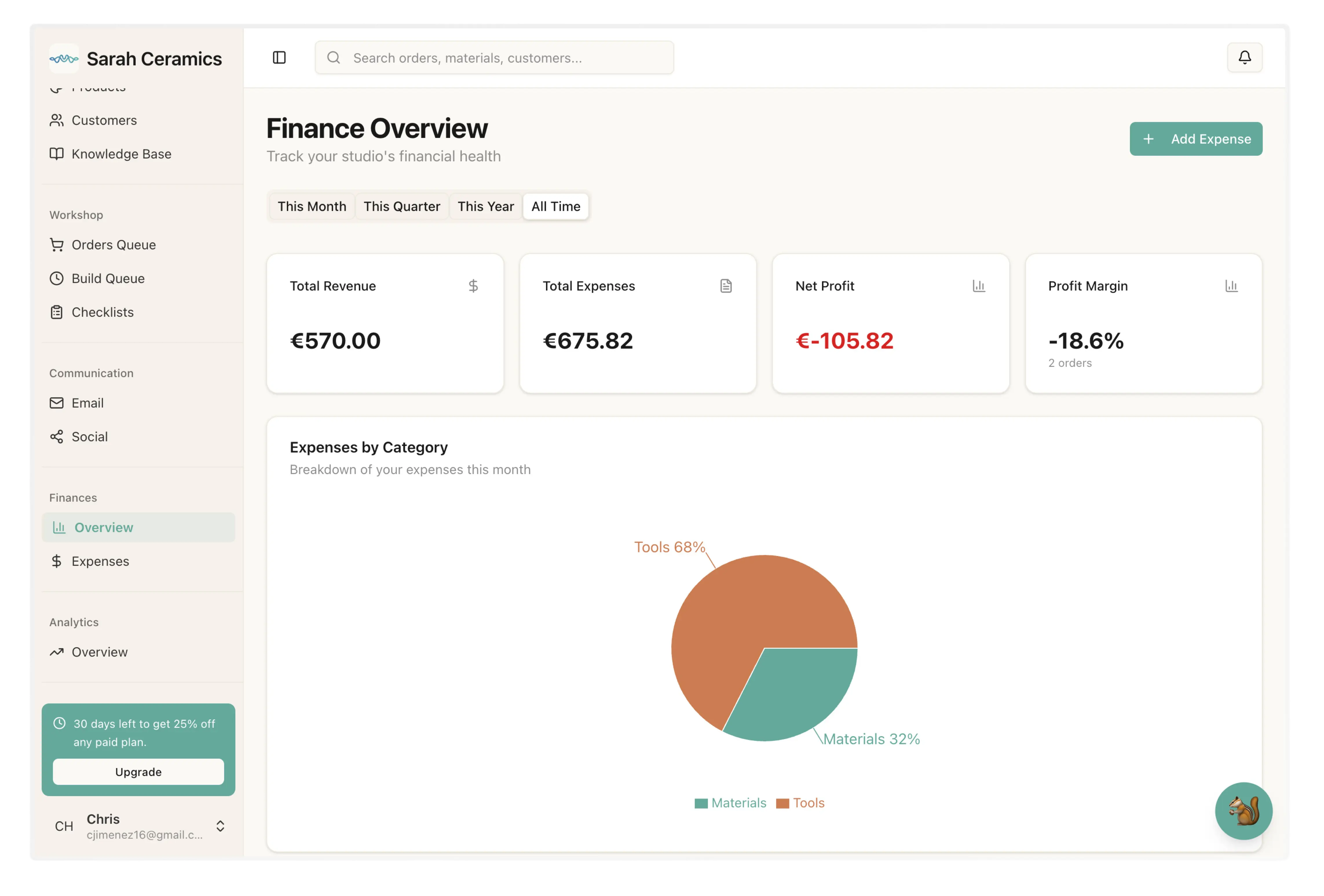Select the Social sharing icon
The width and height of the screenshot is (1324, 896).
pos(57,436)
